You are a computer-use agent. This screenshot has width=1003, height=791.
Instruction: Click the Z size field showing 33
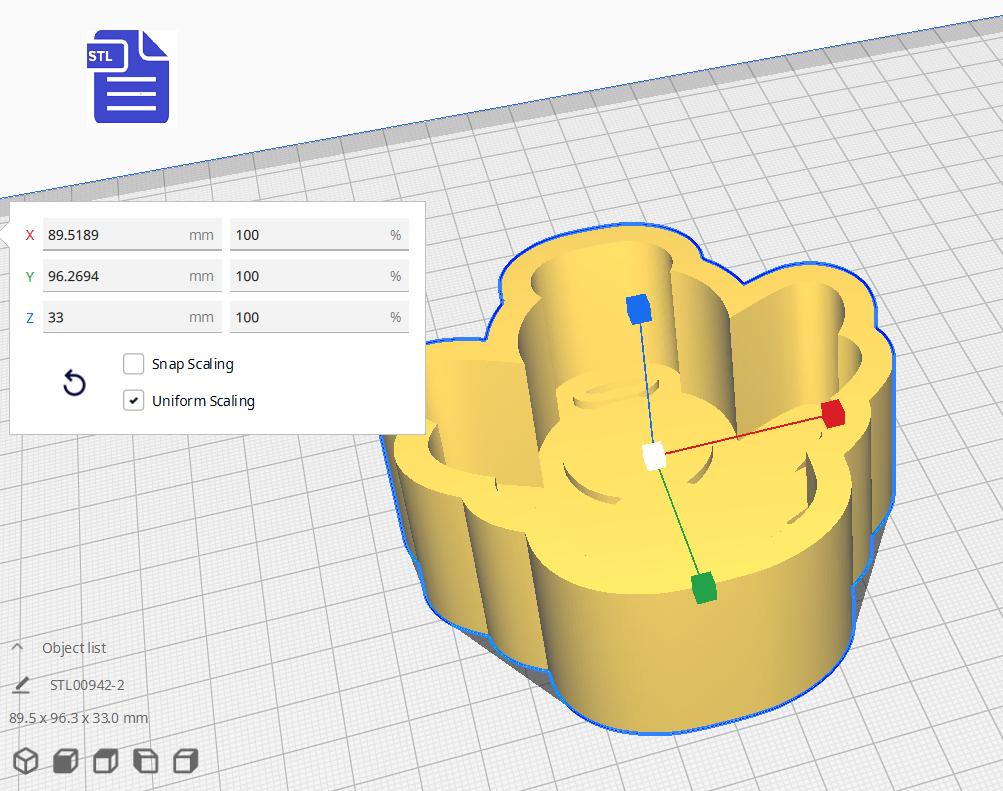[132, 317]
